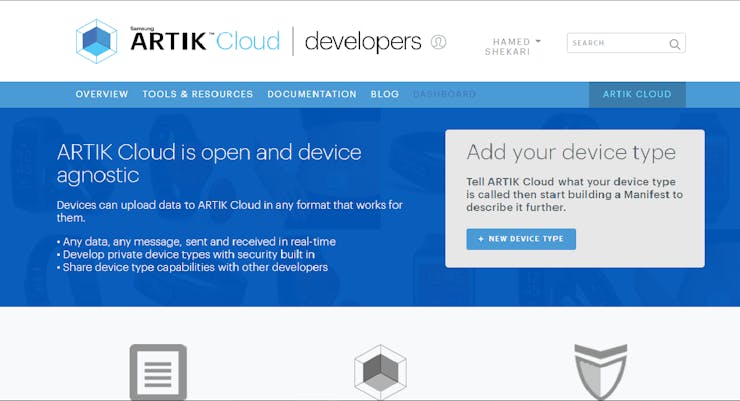740x401 pixels.
Task: Click the ARTIK CLOUD nav button
Action: (x=637, y=94)
